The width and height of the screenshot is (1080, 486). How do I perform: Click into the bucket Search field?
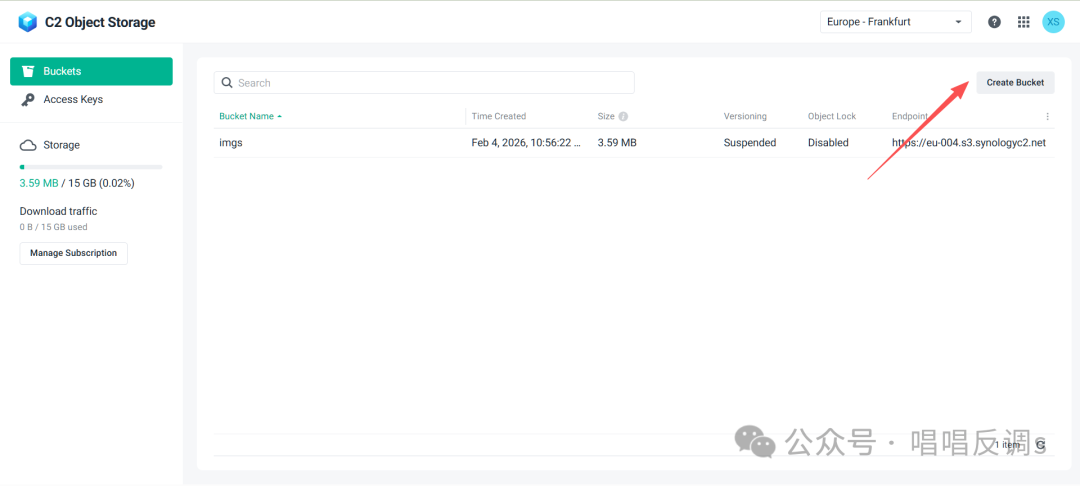click(x=430, y=83)
